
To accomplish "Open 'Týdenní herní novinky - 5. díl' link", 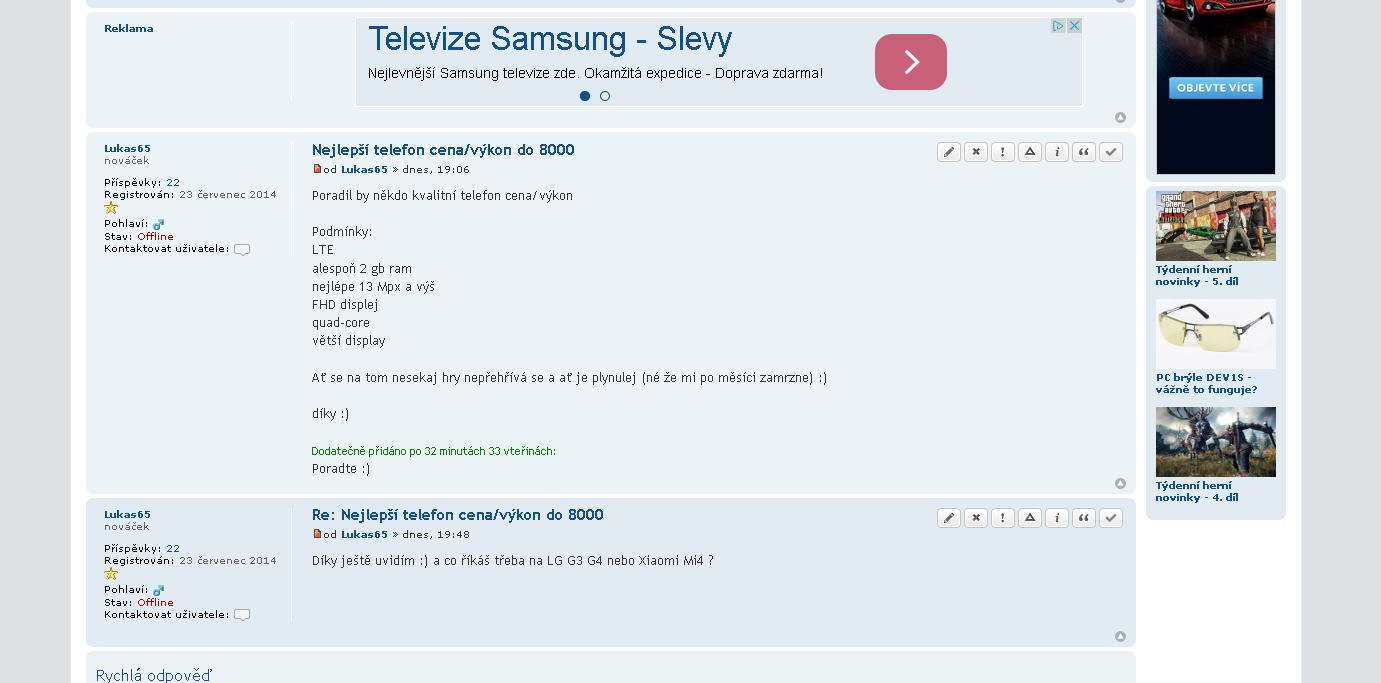I will [x=1196, y=275].
